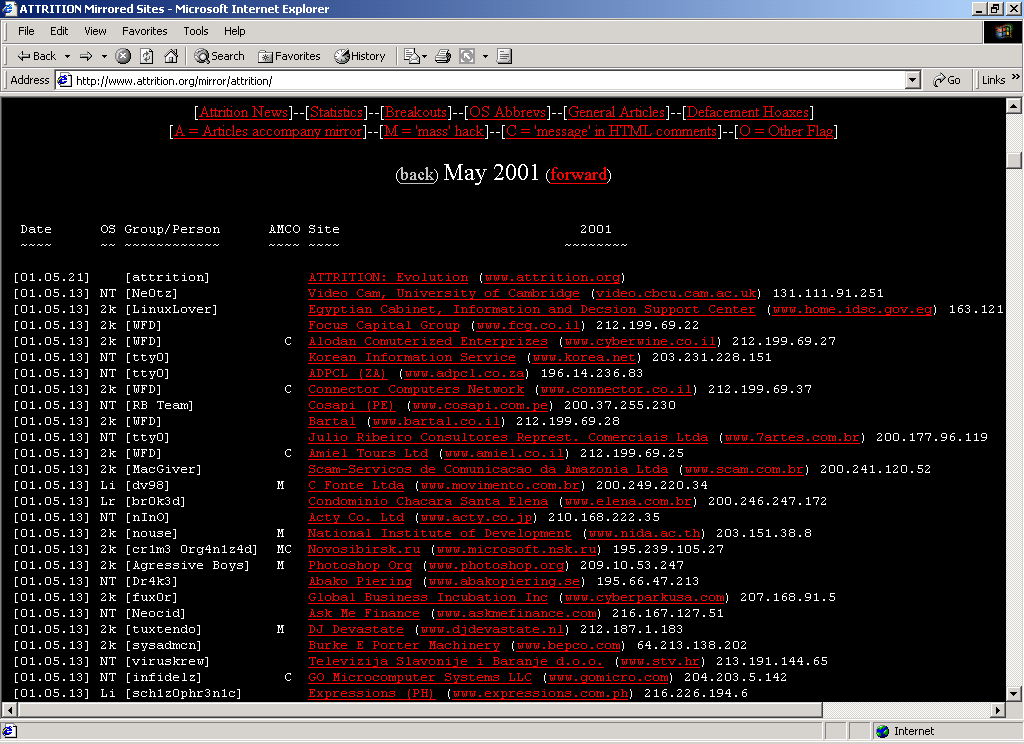The height and width of the screenshot is (744, 1024).
Task: Open the Defacement Hoaxes link
Action: pyautogui.click(x=748, y=112)
